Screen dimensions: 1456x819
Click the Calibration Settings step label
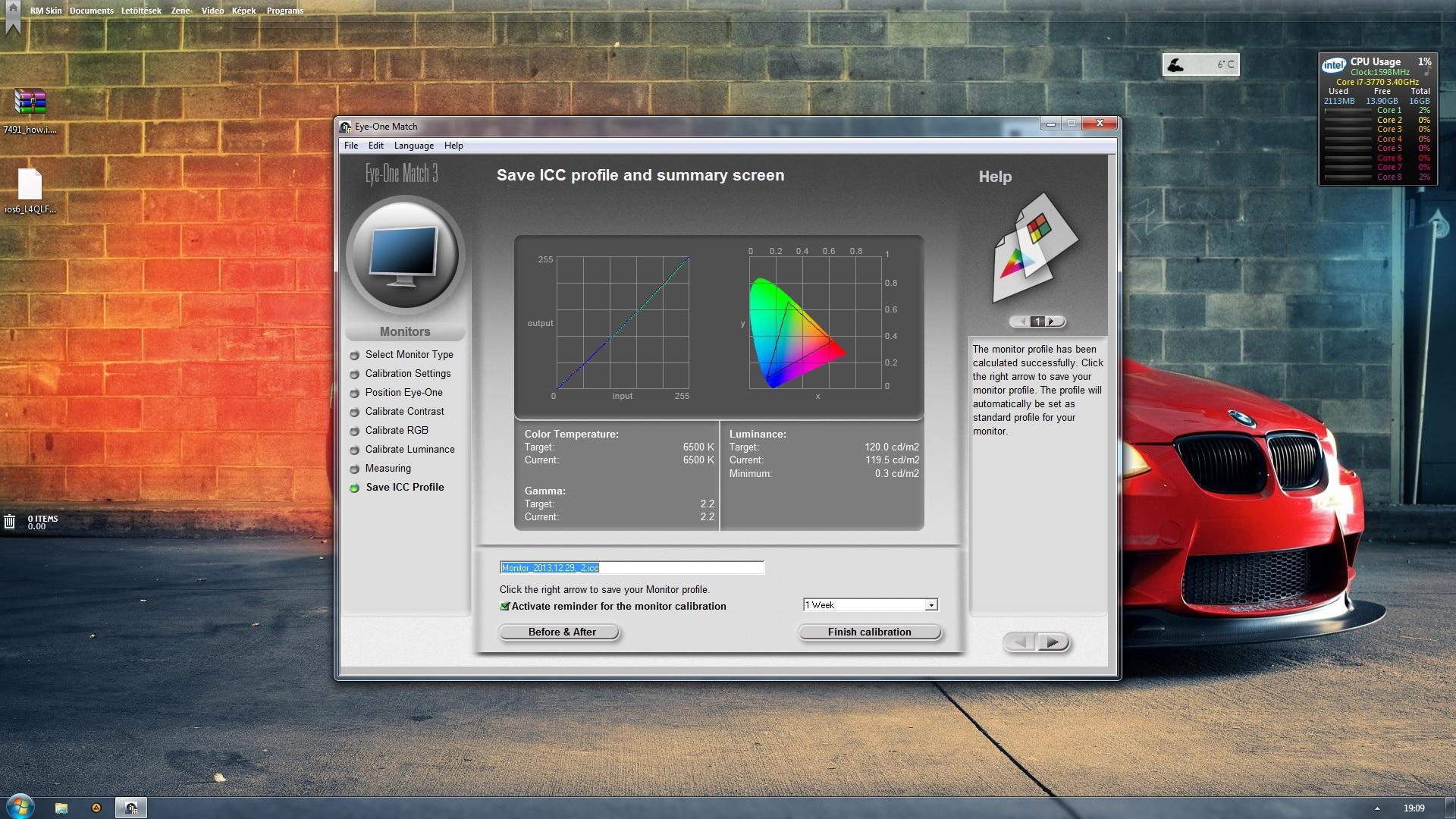(408, 374)
